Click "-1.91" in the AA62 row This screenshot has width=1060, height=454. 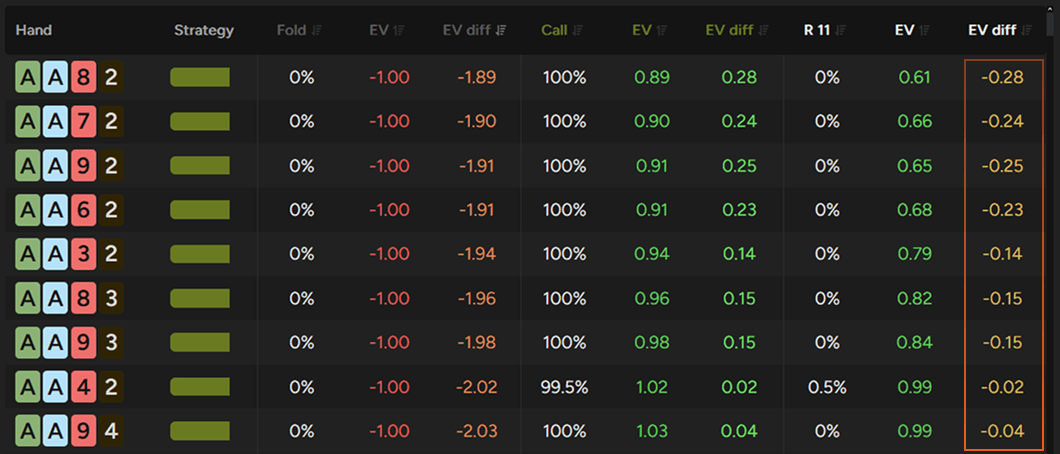click(x=477, y=210)
